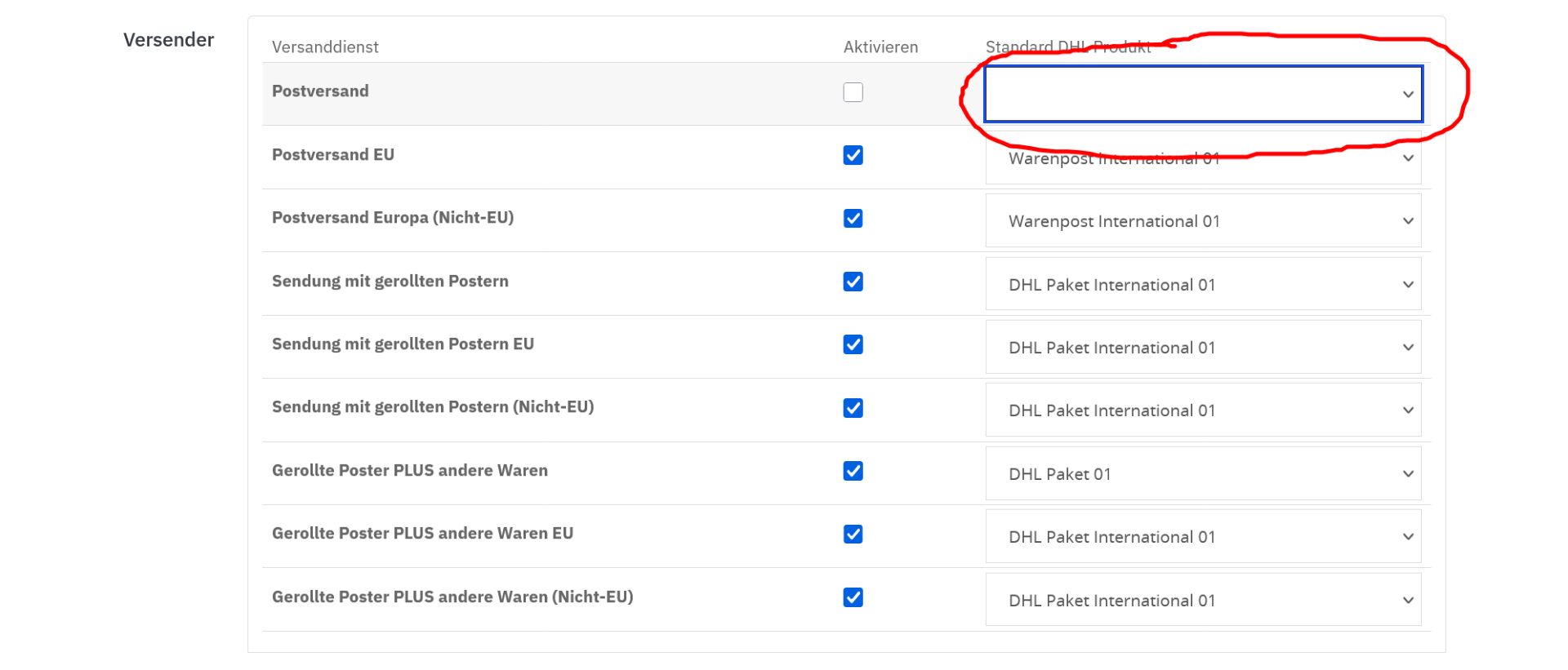
Task: Toggle Gerollte Poster PLUS andere Waren EU
Action: (853, 534)
